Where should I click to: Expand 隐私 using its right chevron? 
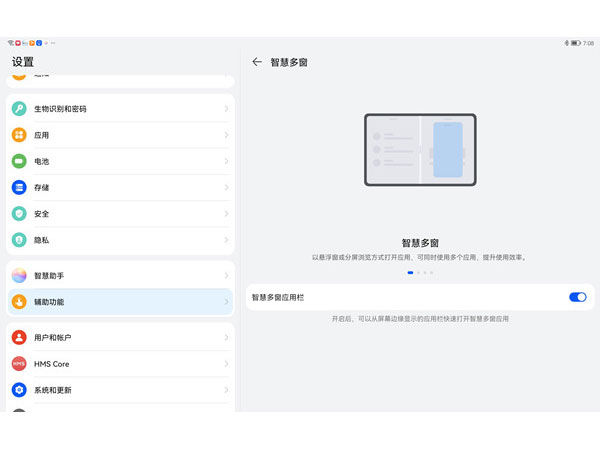(x=226, y=240)
